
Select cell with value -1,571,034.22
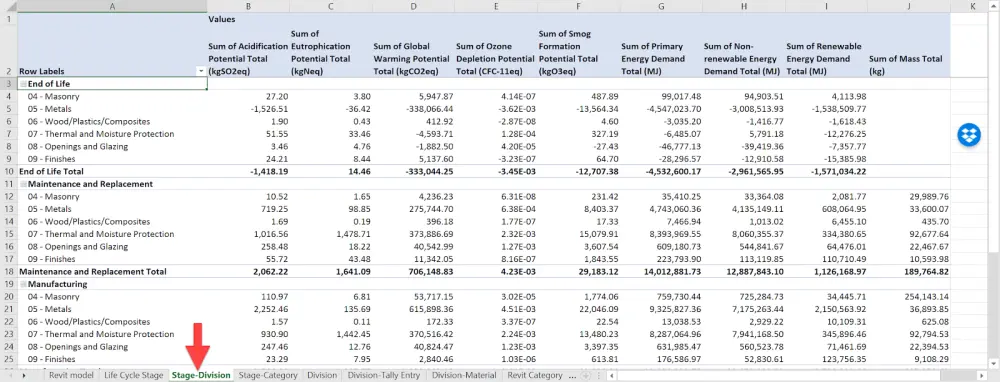pos(827,171)
